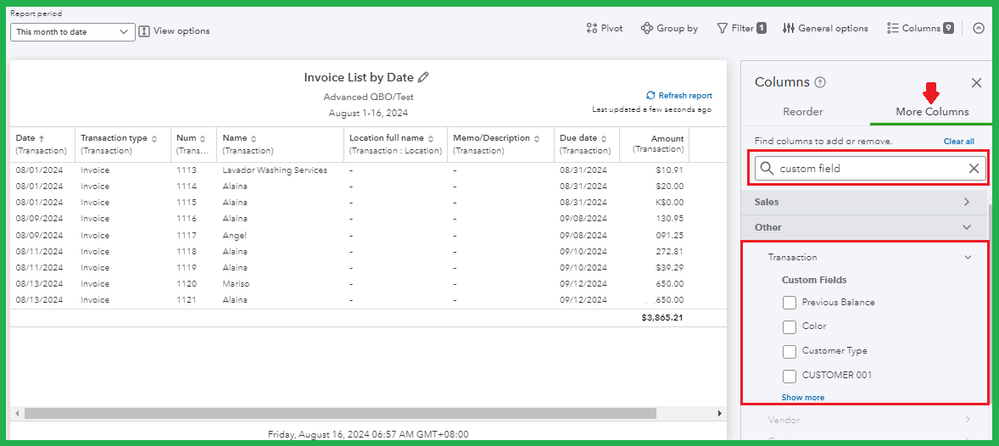Switch to the Reorder tab

click(803, 112)
